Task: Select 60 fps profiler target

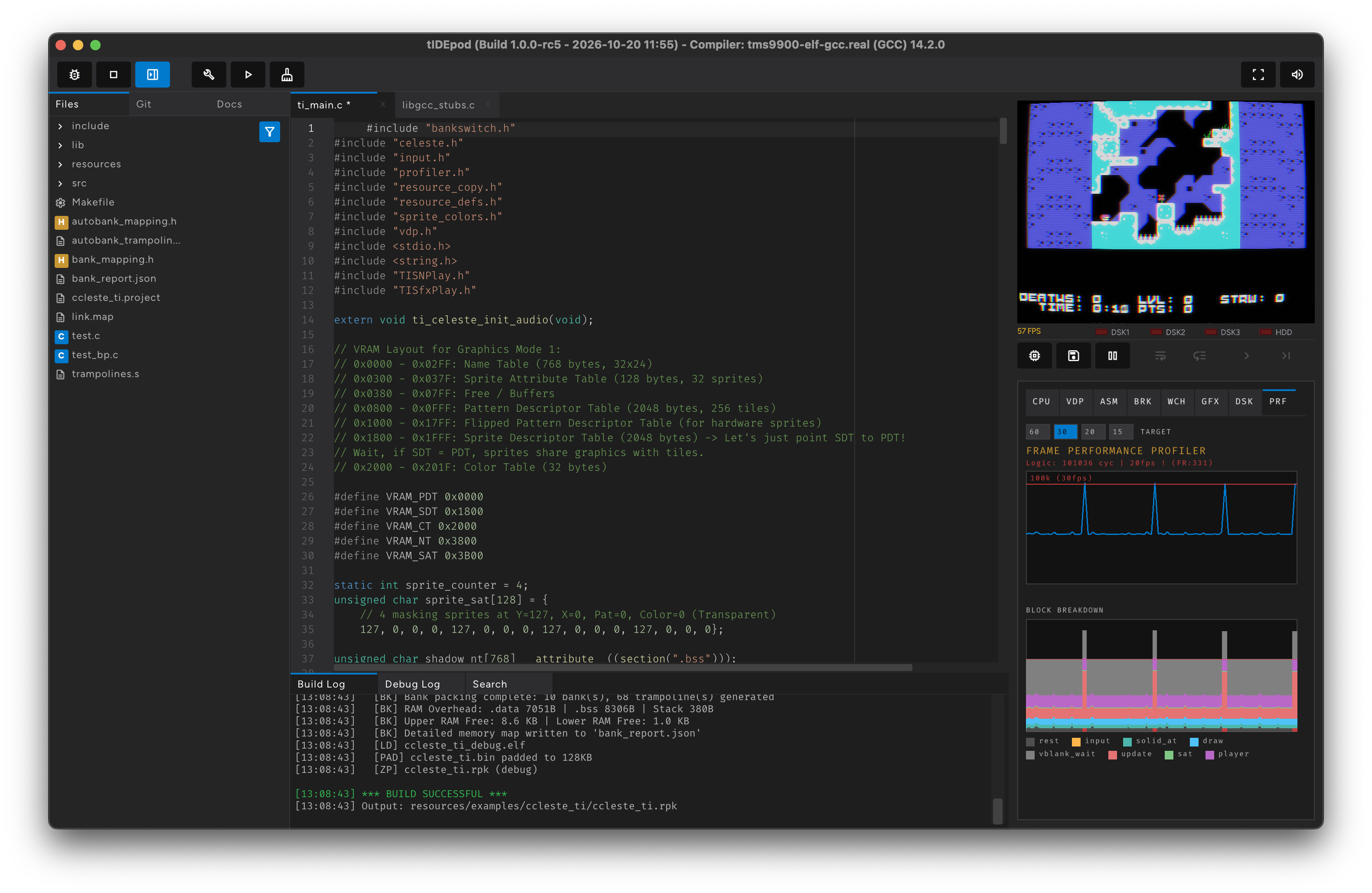Action: click(1038, 431)
